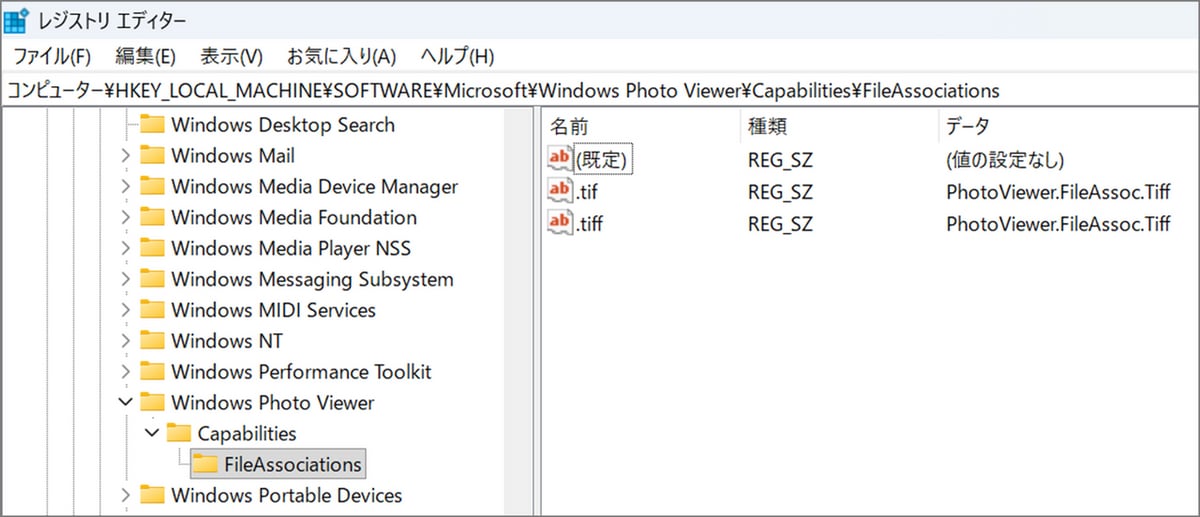Expand the Windows Portable Devices node

point(125,495)
